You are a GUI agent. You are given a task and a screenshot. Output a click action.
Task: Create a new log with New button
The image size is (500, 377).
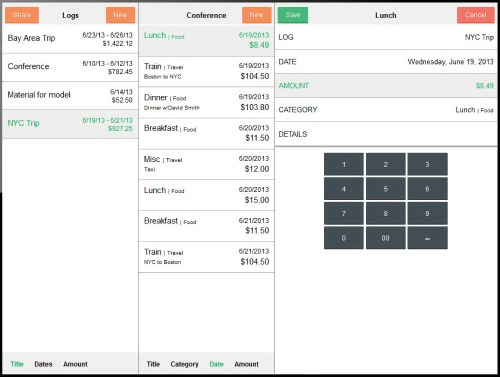[121, 15]
